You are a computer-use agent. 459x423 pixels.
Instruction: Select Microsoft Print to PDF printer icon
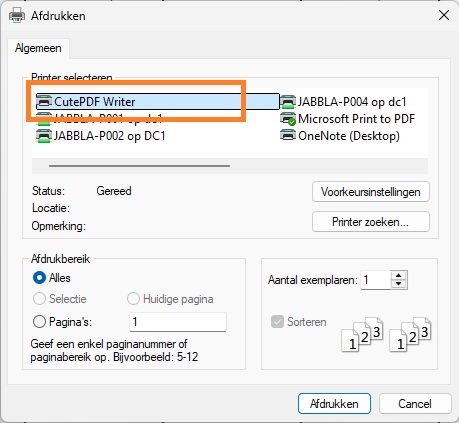point(288,119)
